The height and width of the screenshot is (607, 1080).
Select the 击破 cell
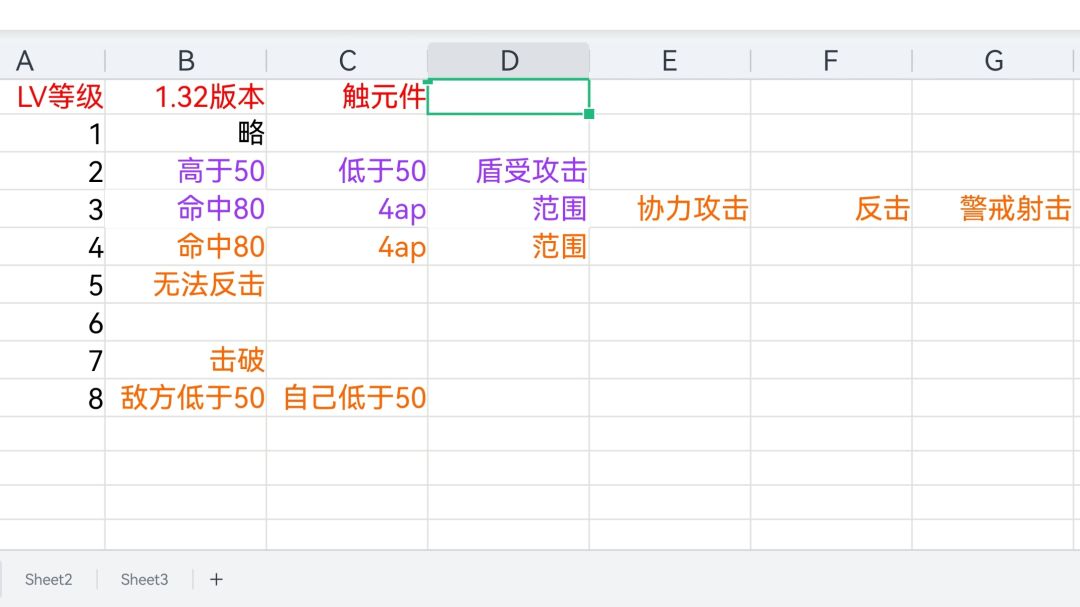(x=237, y=360)
